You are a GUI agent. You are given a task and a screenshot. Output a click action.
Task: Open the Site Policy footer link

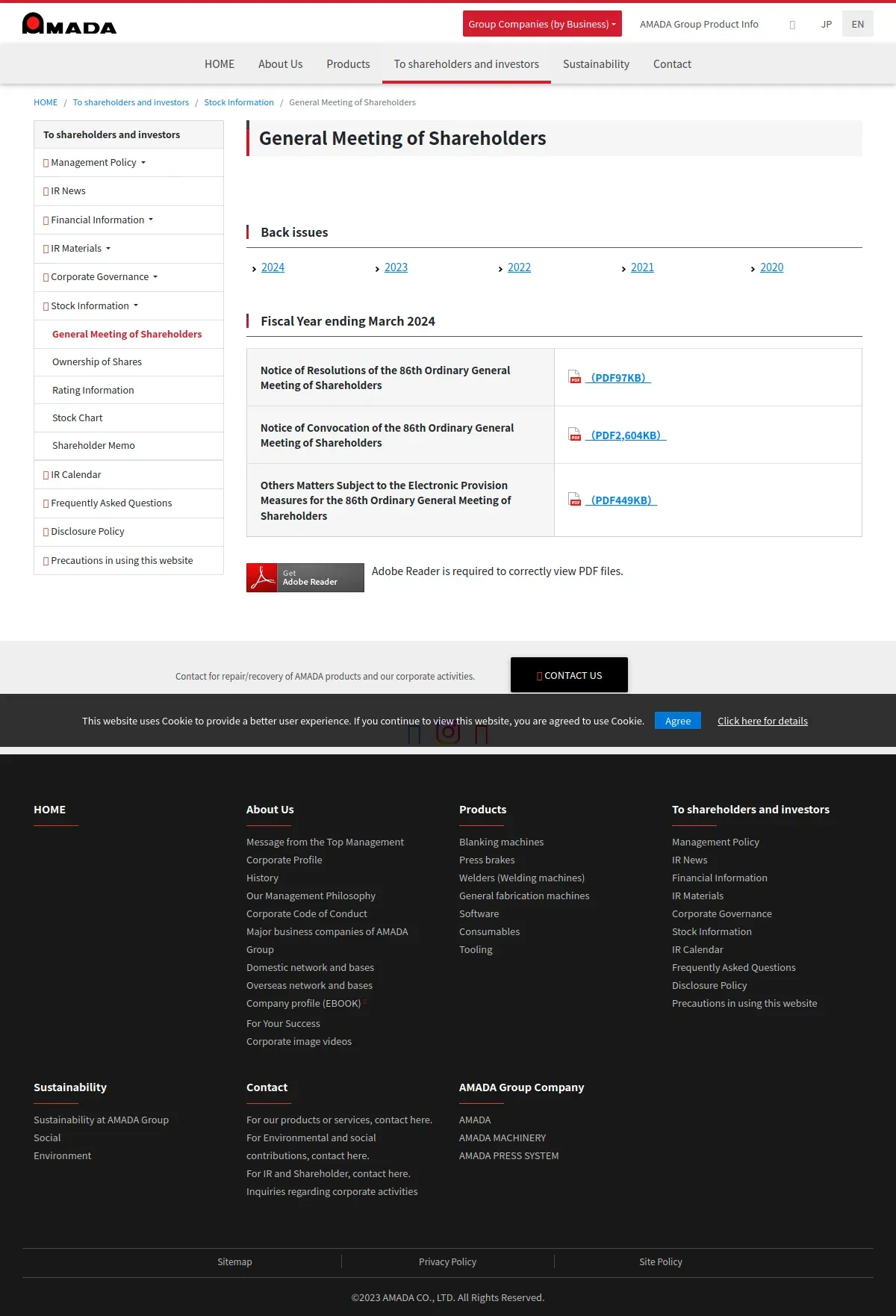(x=661, y=1261)
